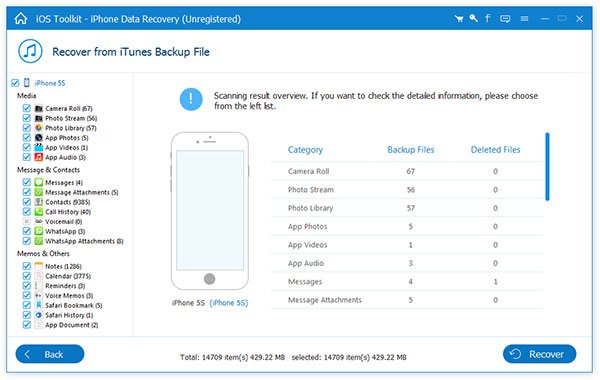Select the Voice Memos icon
This screenshot has width=600, height=380.
click(x=39, y=295)
